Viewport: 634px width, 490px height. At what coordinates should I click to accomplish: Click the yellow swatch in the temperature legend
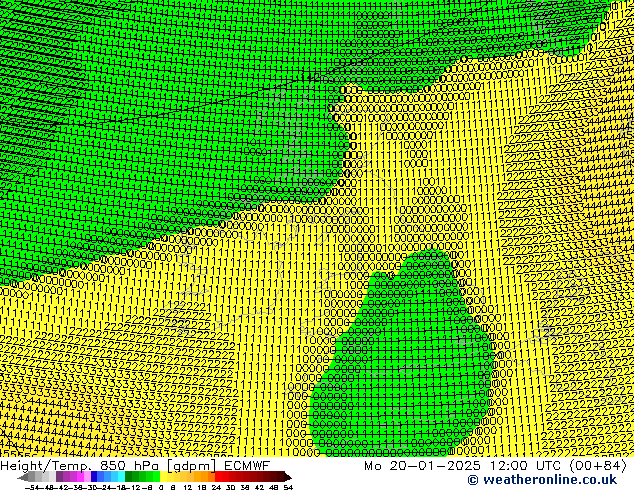coord(163,476)
